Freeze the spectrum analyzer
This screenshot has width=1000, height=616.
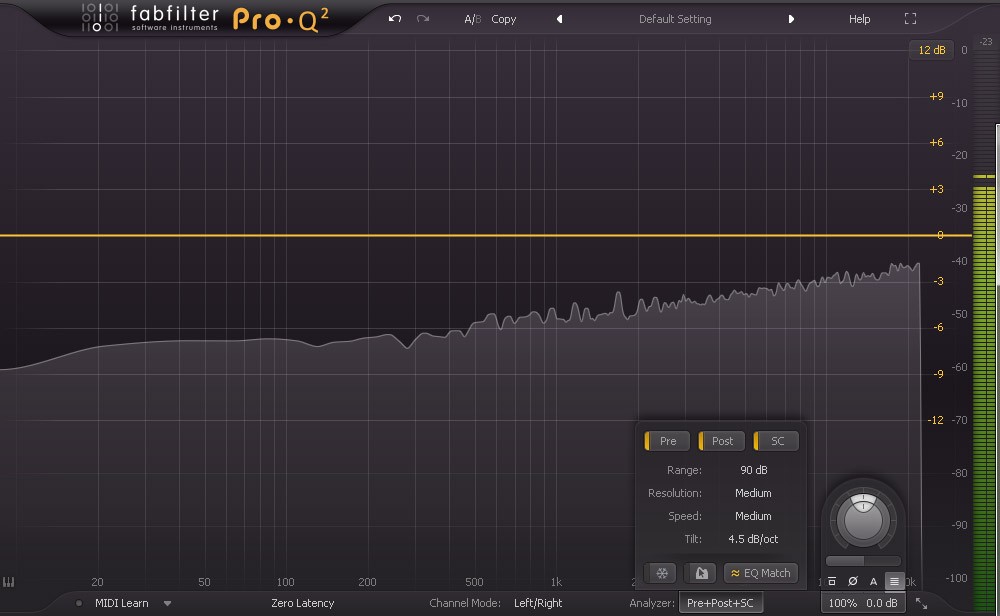coord(661,573)
